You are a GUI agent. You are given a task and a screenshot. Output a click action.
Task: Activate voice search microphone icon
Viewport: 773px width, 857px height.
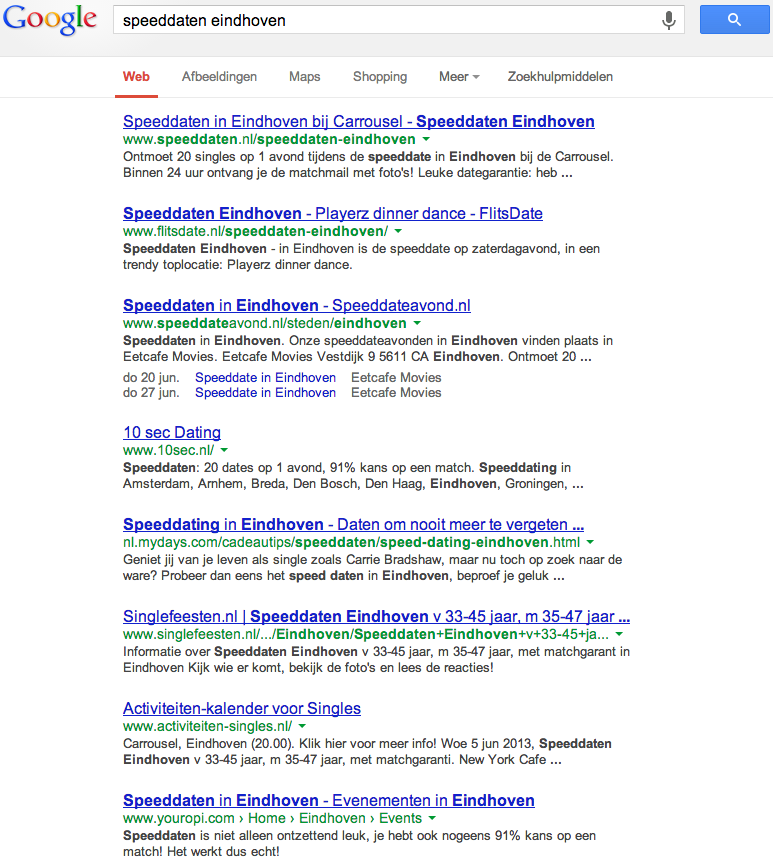tap(668, 20)
